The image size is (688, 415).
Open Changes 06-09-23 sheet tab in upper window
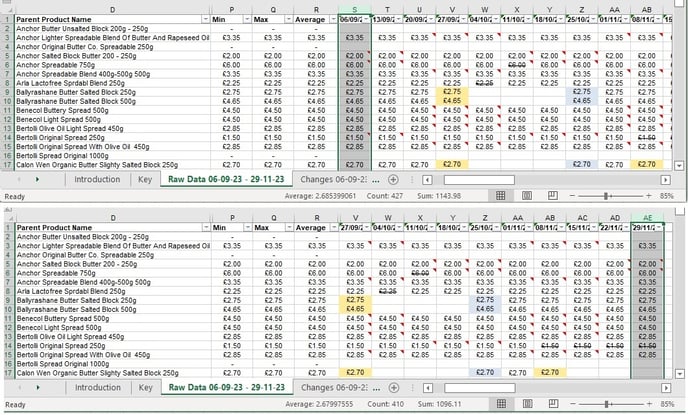click(x=333, y=179)
